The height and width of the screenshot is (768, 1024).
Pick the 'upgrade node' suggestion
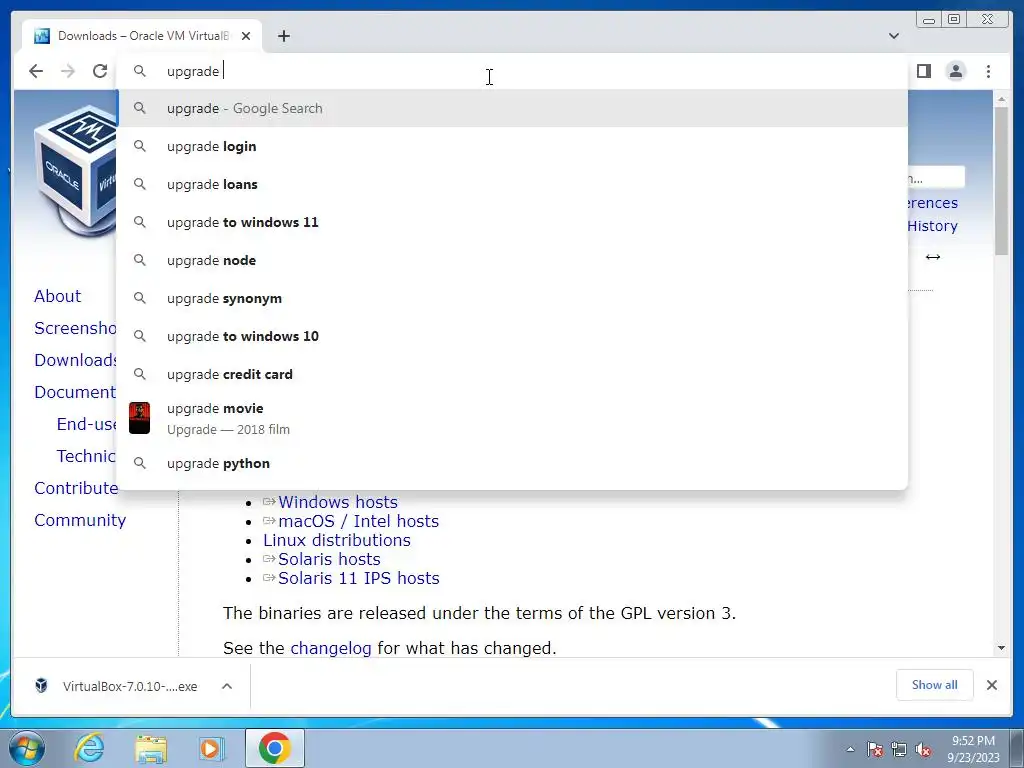coord(512,260)
